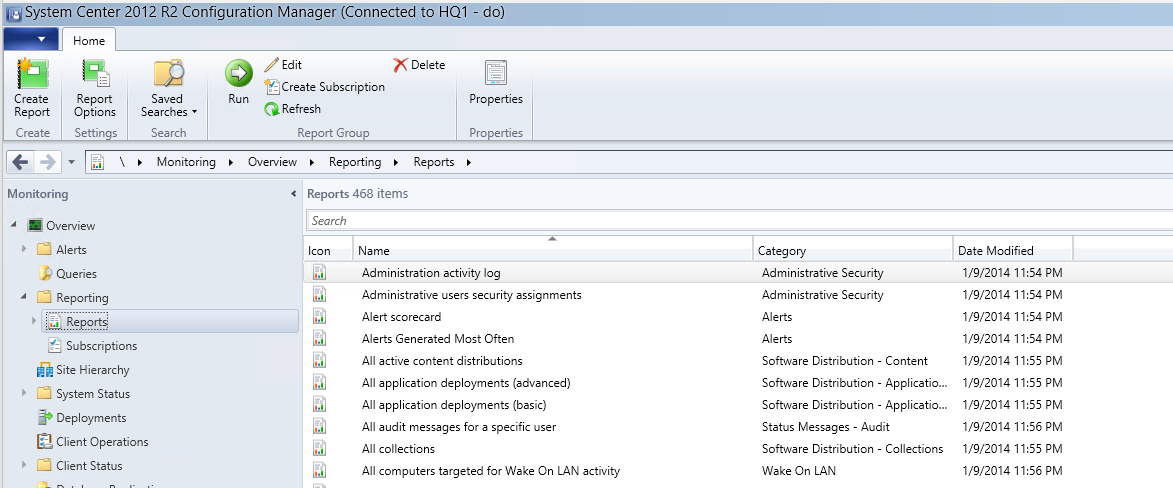This screenshot has width=1173, height=488.
Task: Expand the Client Status tree node
Action: point(25,465)
